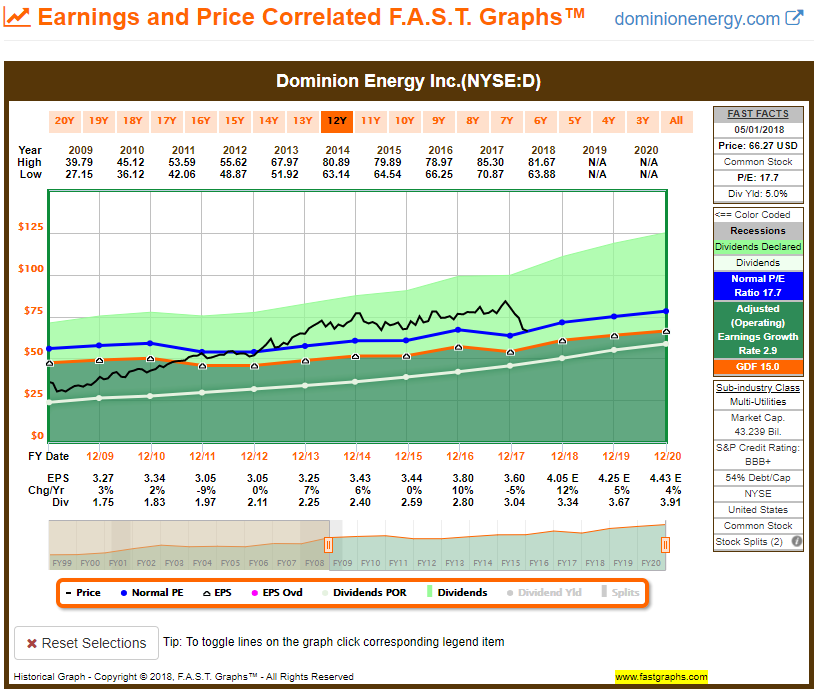Click the GDF 15.0 orange swatch

758,367
